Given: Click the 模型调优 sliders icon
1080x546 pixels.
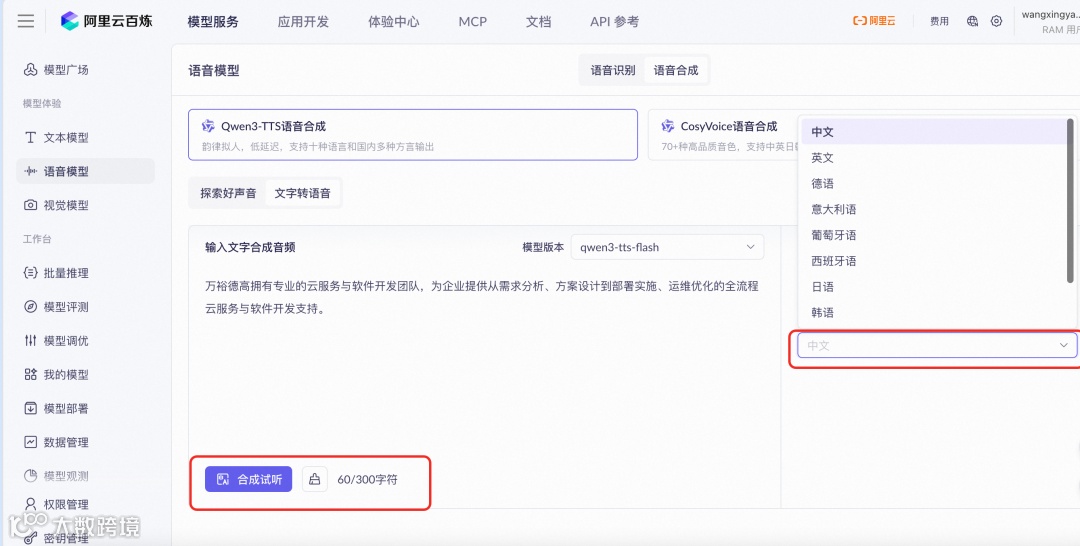Looking at the screenshot, I should pyautogui.click(x=30, y=340).
